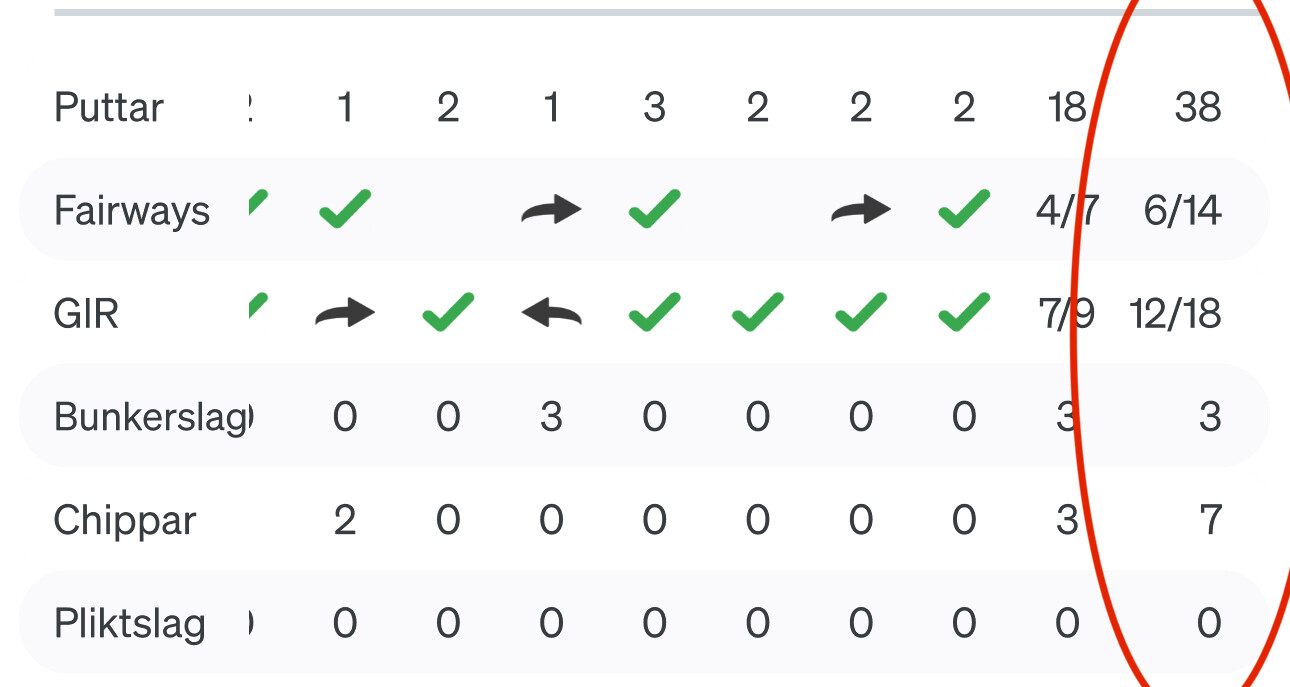The width and height of the screenshot is (1290, 687).
Task: Click GIR checkmark between the two arrows
Action: coord(448,313)
